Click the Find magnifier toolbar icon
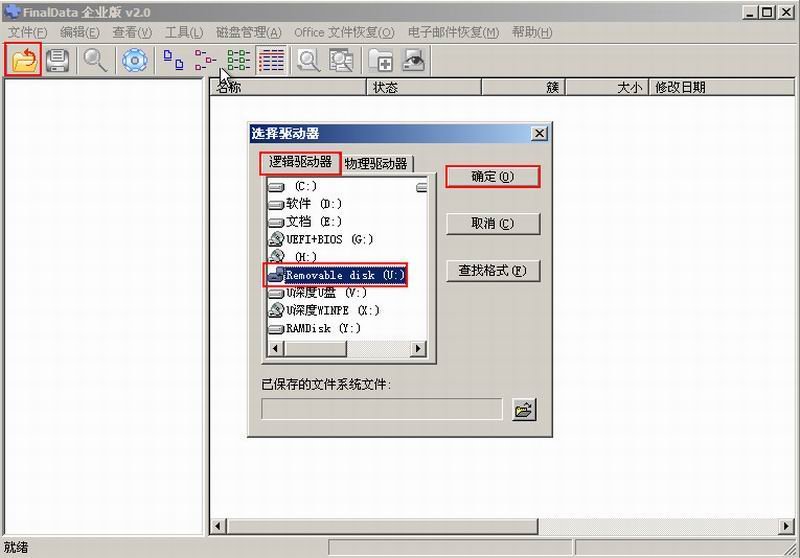 tap(95, 60)
